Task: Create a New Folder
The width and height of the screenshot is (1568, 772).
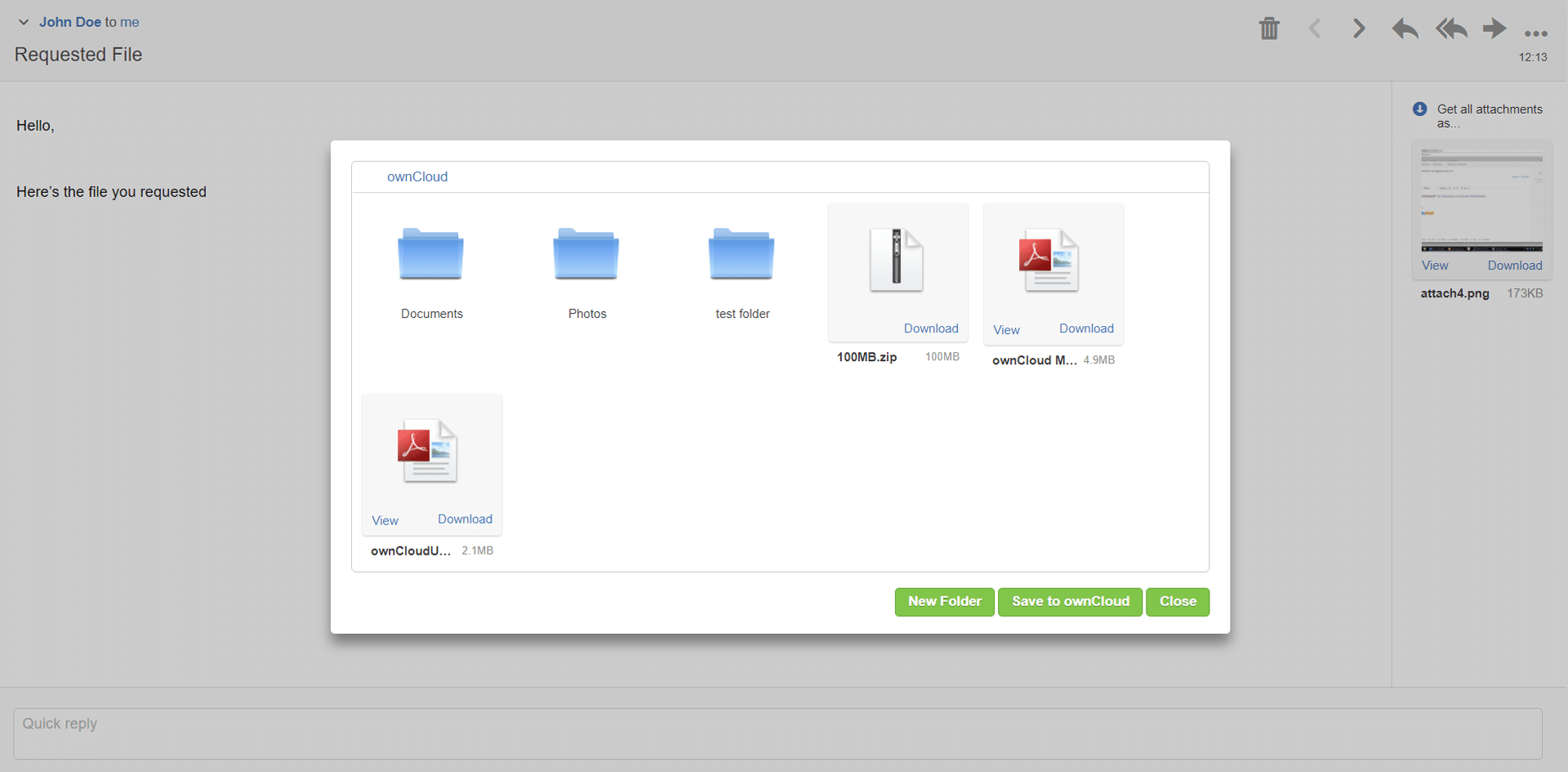Action: pyautogui.click(x=945, y=602)
